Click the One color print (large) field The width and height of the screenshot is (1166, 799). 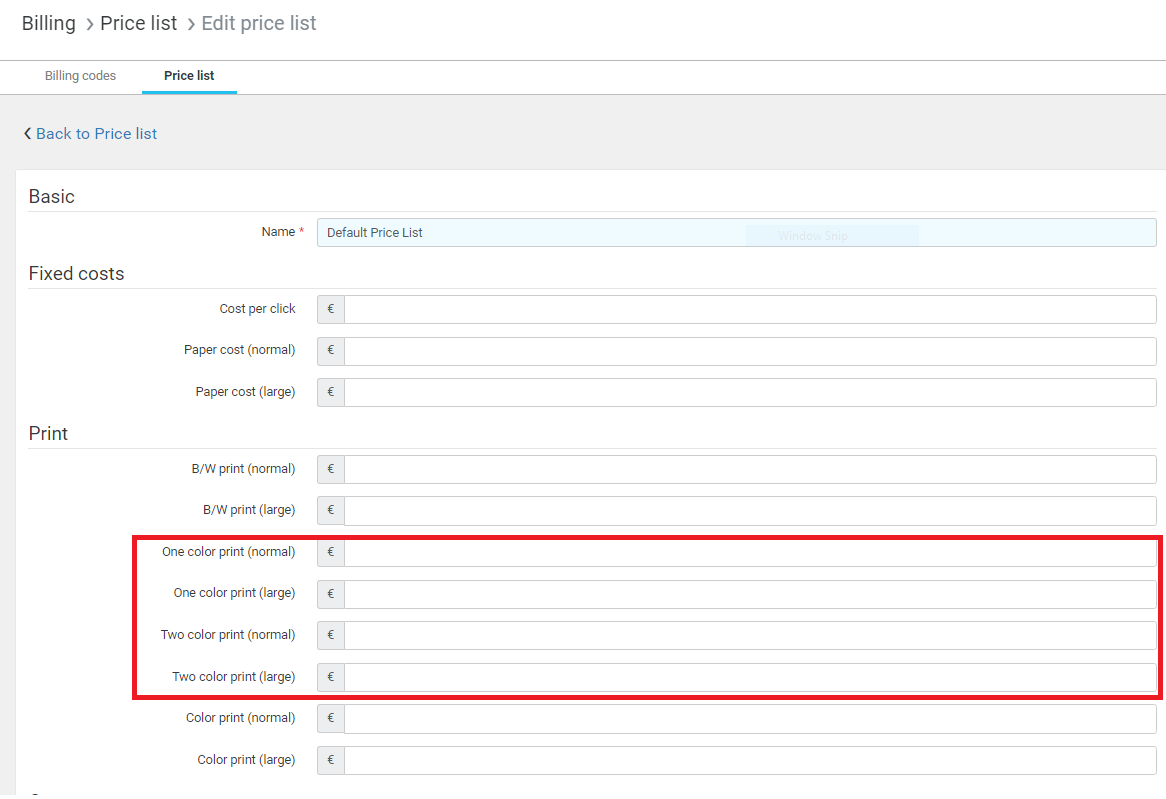click(750, 594)
